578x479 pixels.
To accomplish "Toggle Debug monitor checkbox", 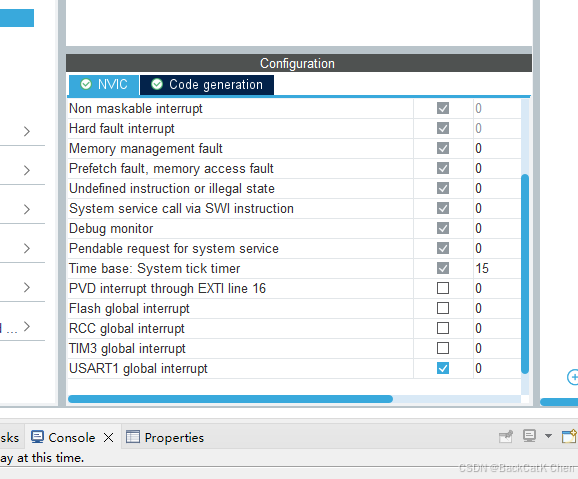I will [443, 228].
